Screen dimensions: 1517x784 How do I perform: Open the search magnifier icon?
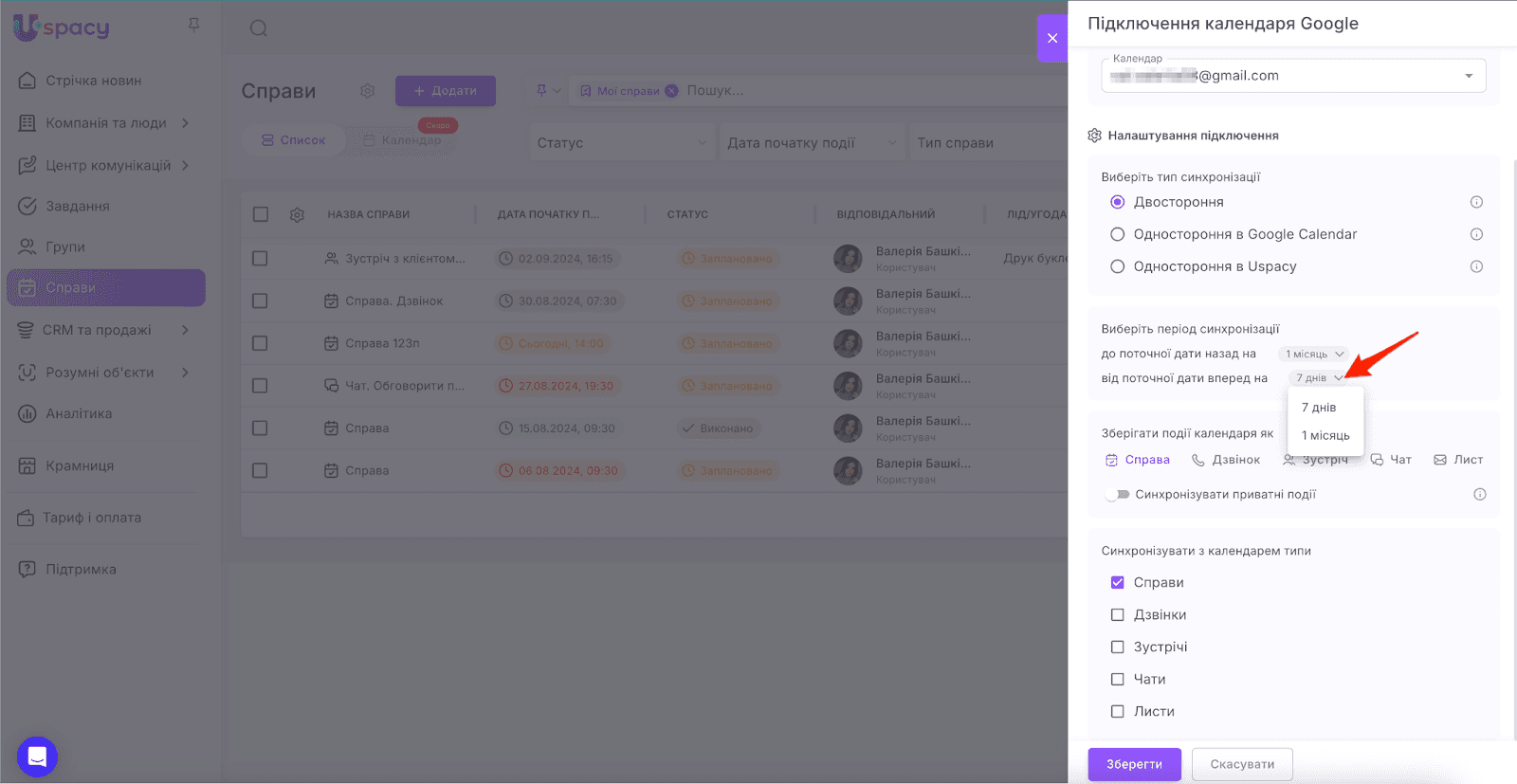tap(258, 28)
